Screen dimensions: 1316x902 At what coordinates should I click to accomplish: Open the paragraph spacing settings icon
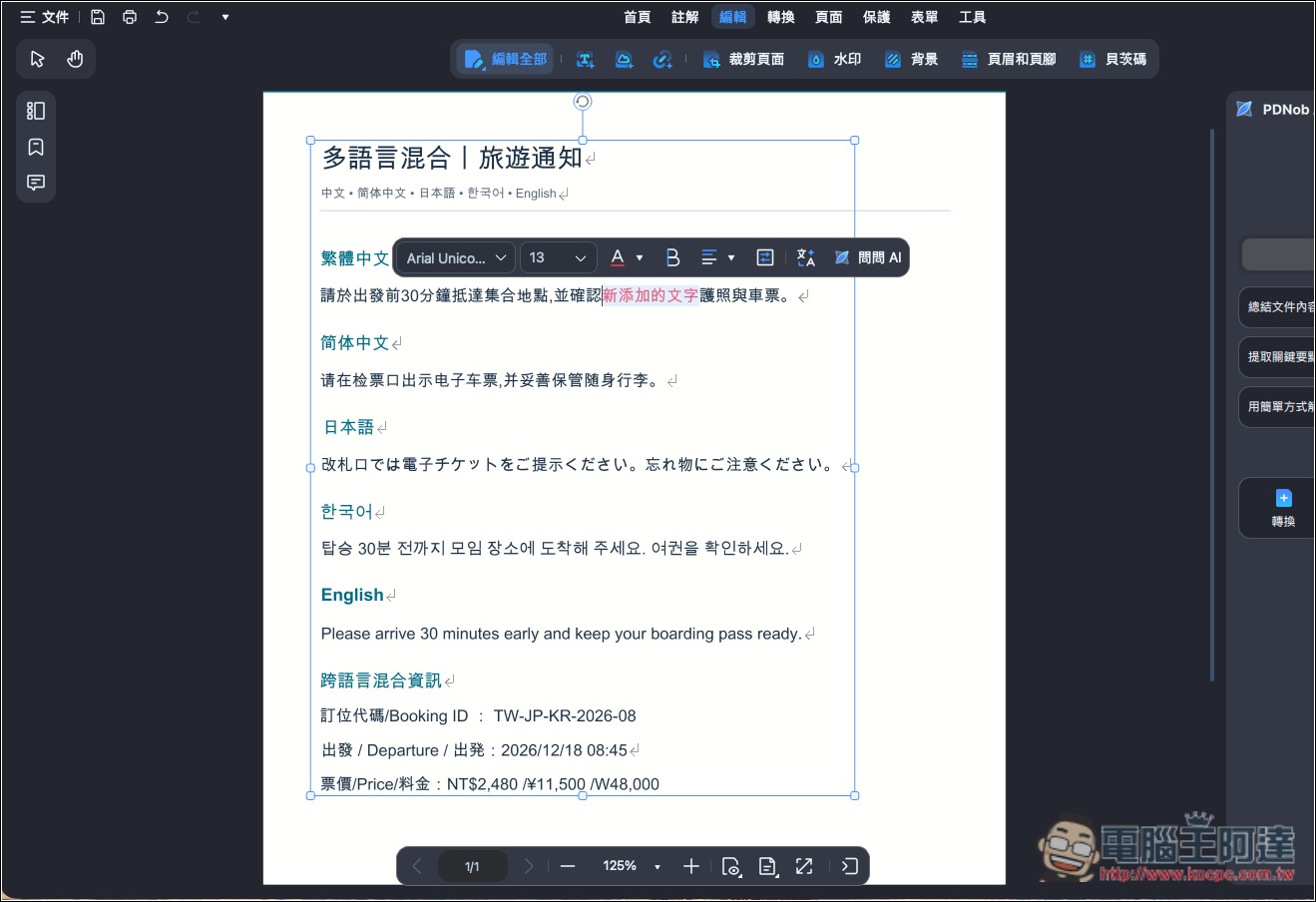765,257
